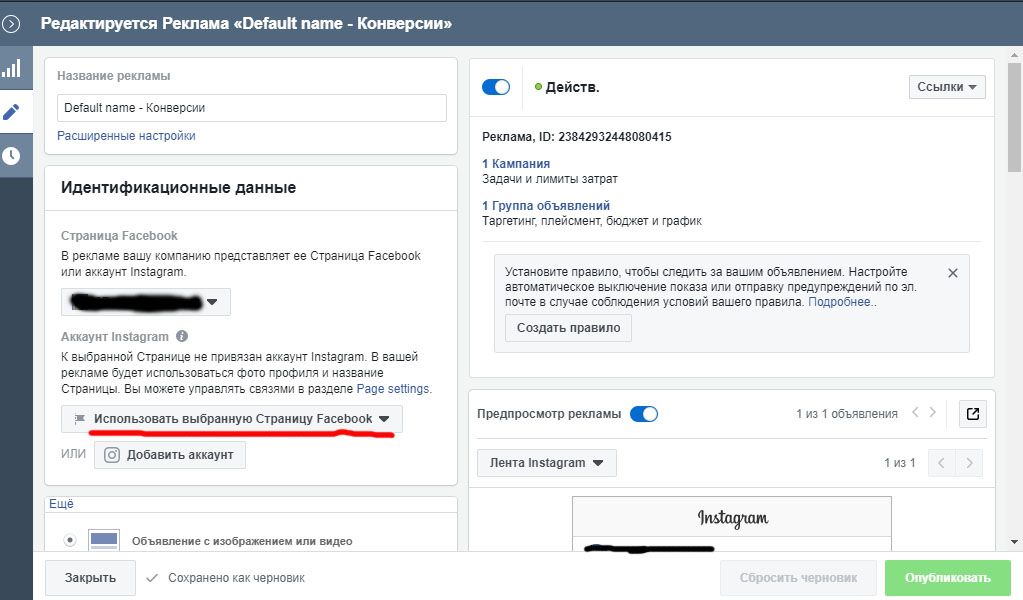Open the 1 Группа объявлений link
The width and height of the screenshot is (1023, 600).
[546, 205]
